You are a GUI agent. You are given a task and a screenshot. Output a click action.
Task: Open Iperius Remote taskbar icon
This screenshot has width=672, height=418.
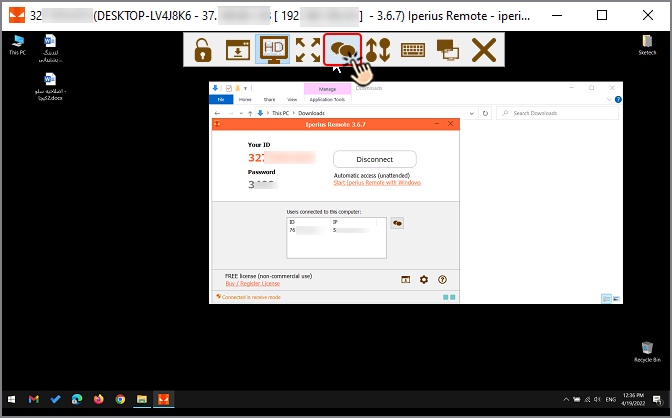[163, 399]
